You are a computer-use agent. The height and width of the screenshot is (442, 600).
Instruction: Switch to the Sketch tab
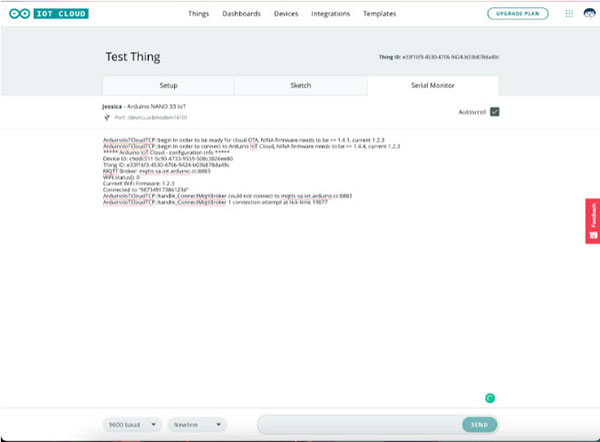300,85
